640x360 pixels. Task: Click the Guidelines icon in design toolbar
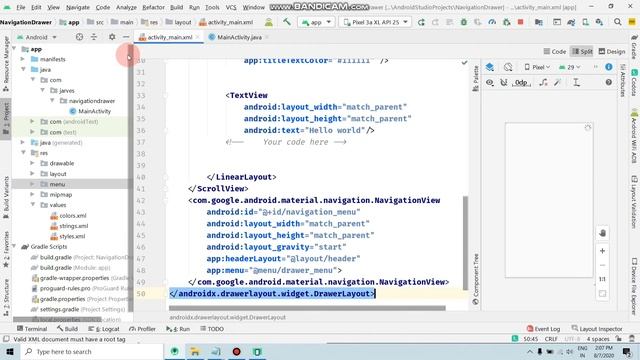(576, 82)
